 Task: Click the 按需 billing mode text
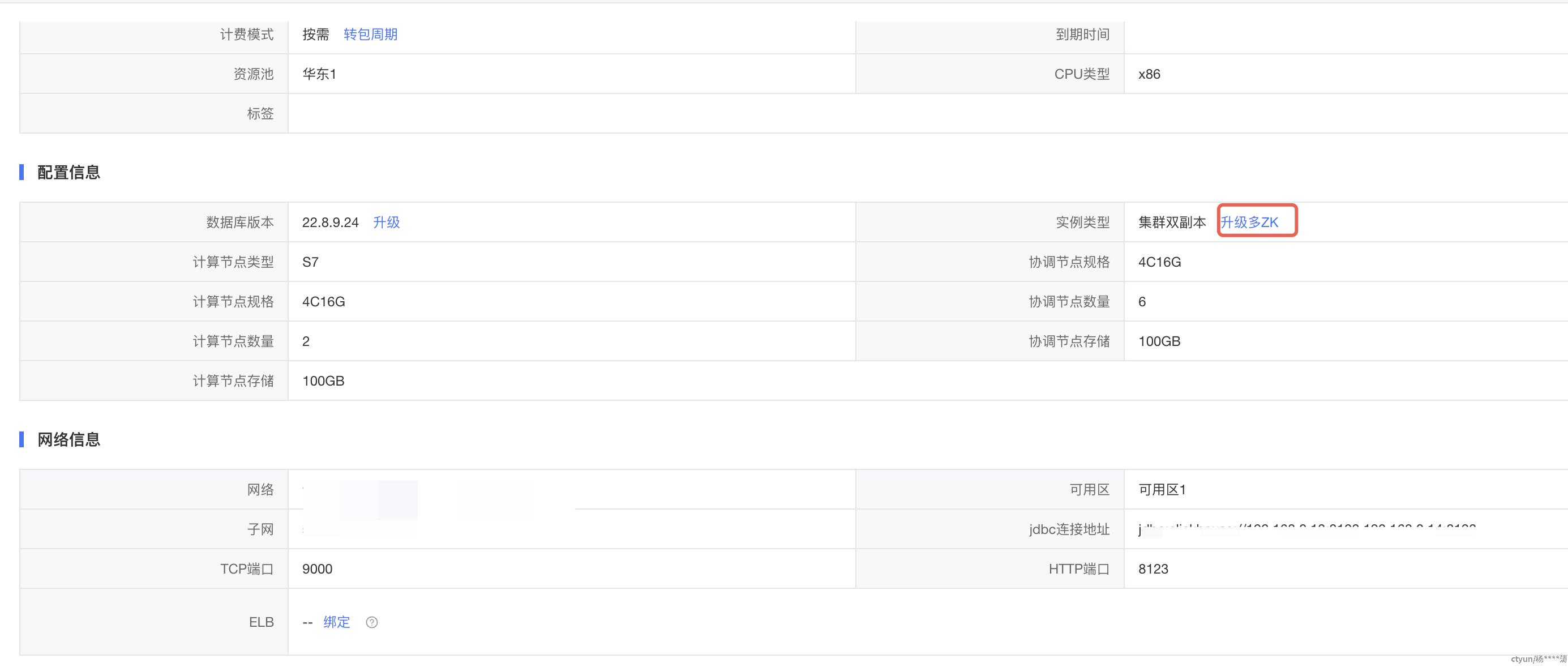tap(316, 34)
